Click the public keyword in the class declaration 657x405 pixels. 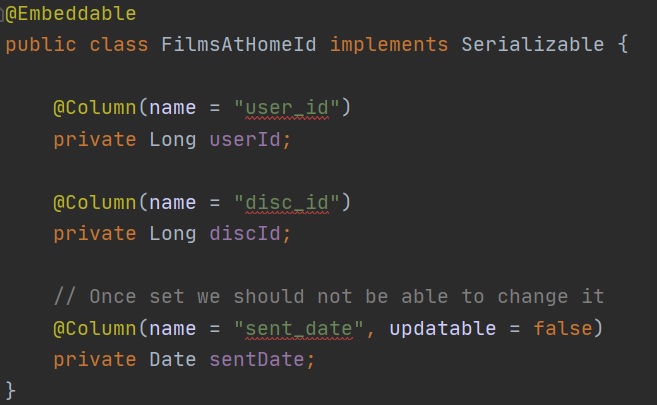click(x=41, y=45)
